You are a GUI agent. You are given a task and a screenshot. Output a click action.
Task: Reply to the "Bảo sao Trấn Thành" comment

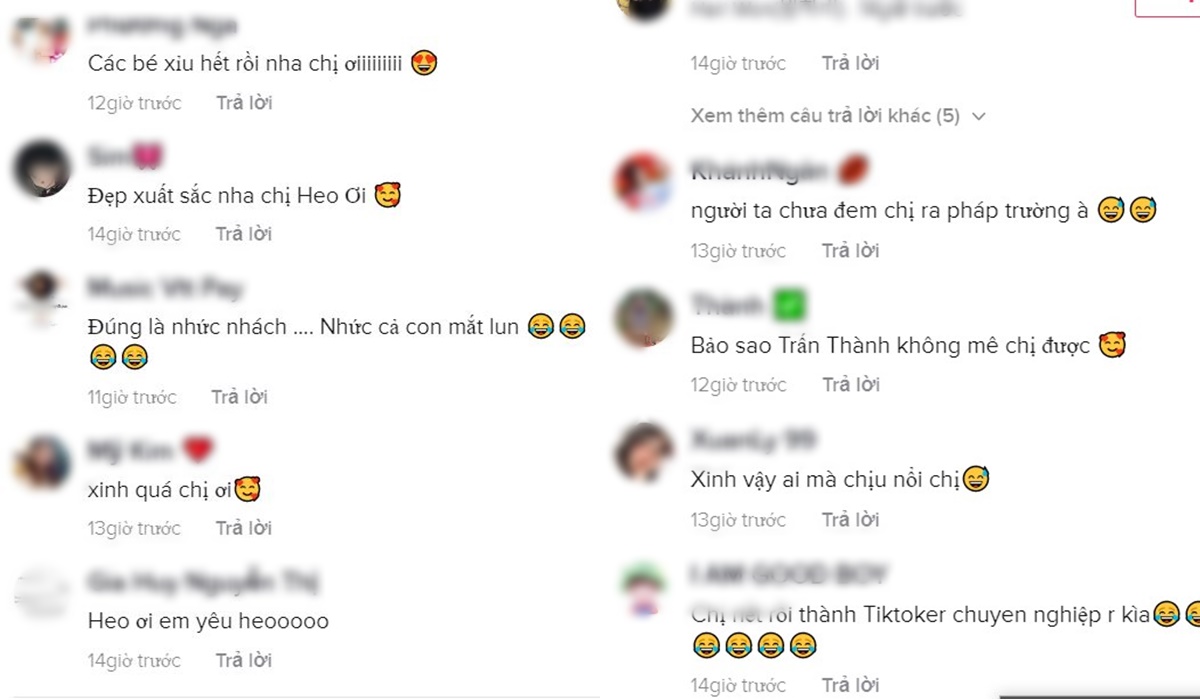[850, 384]
